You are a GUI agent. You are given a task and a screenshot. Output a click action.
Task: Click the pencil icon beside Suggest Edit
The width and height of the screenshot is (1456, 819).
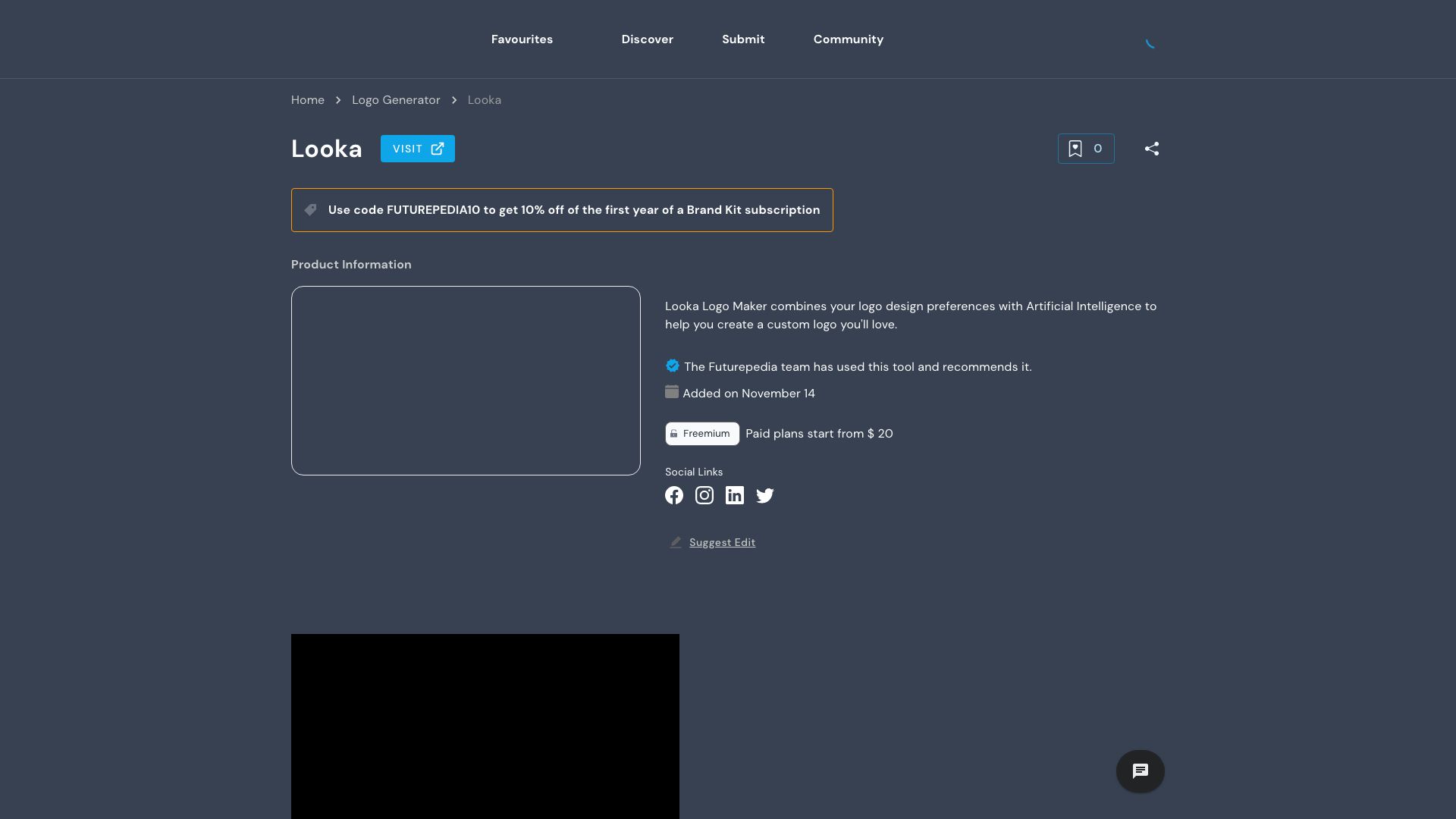[676, 542]
